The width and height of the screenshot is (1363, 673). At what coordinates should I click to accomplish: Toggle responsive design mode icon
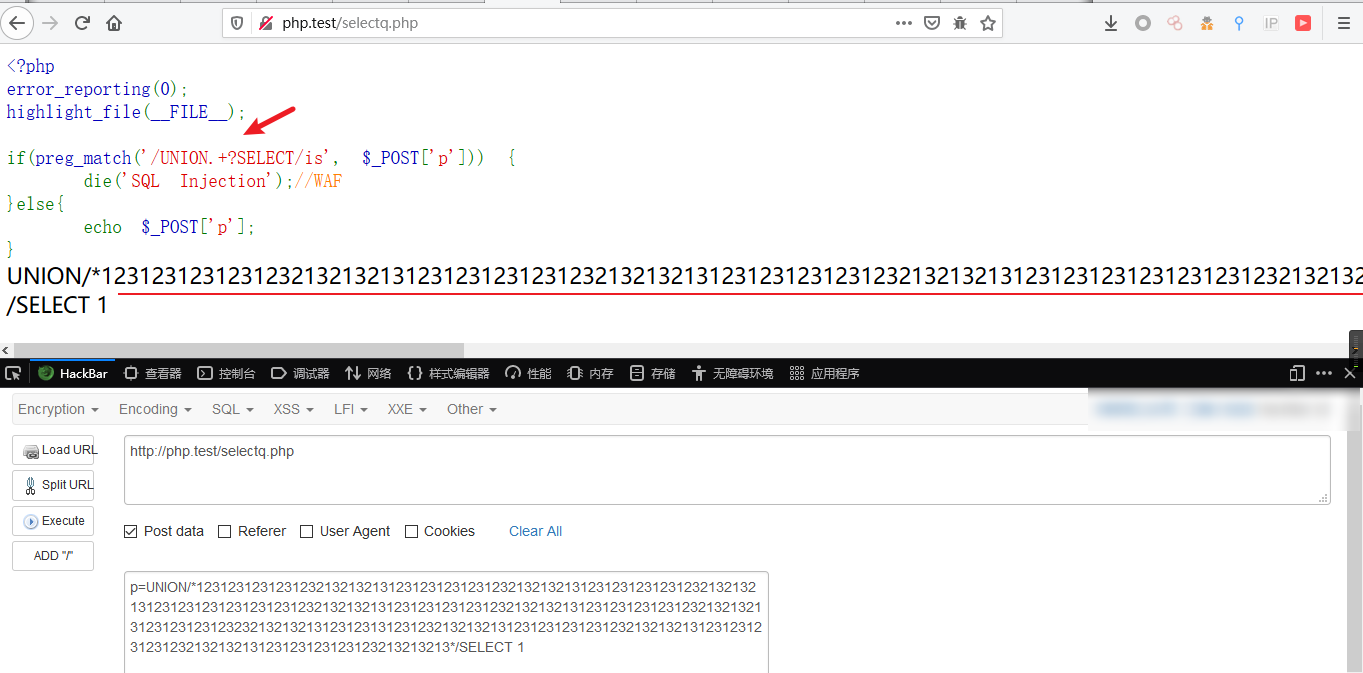click(x=1297, y=373)
